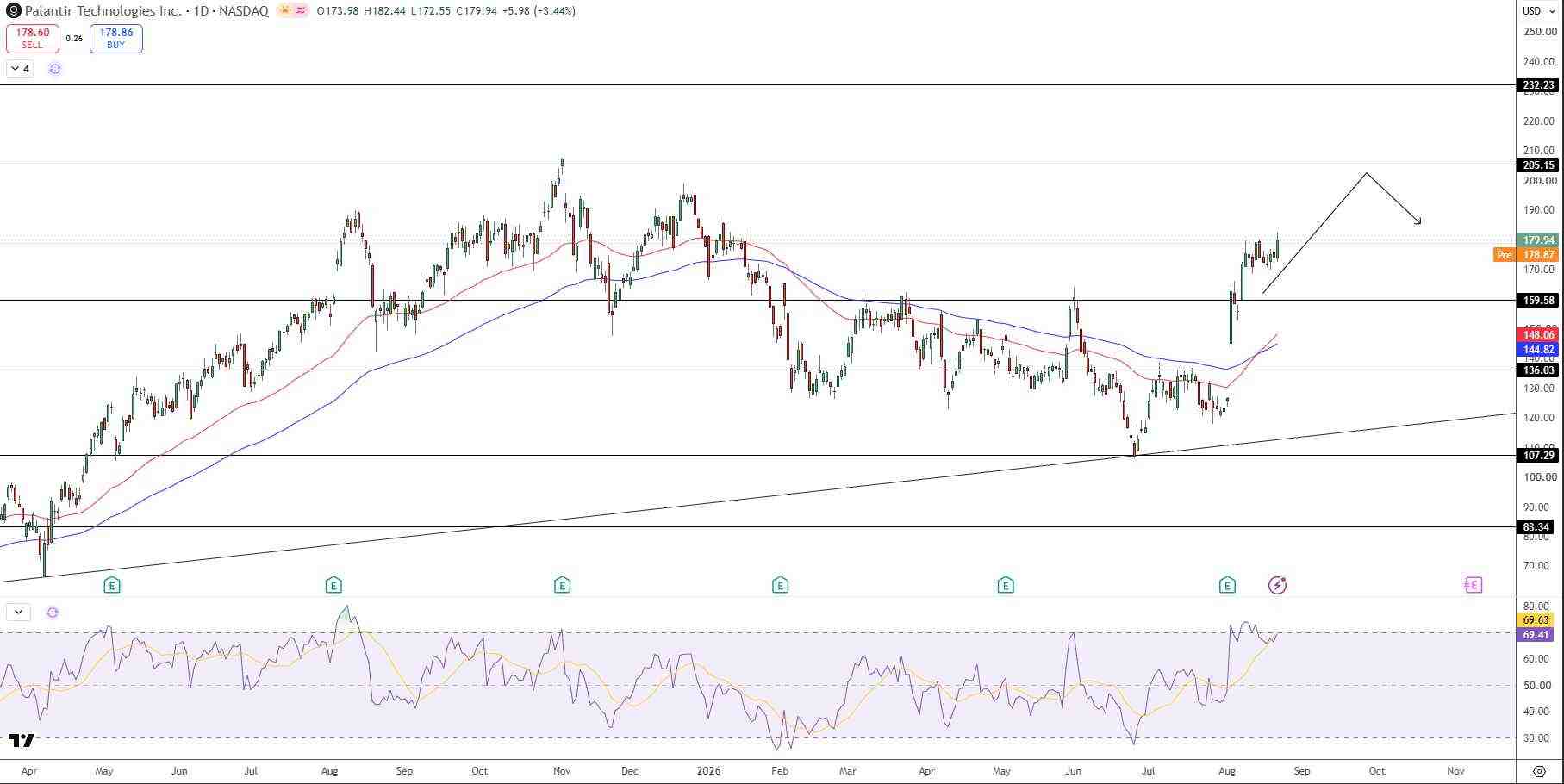
Task: Select the 159.58 horizontal line price label
Action: (1538, 301)
